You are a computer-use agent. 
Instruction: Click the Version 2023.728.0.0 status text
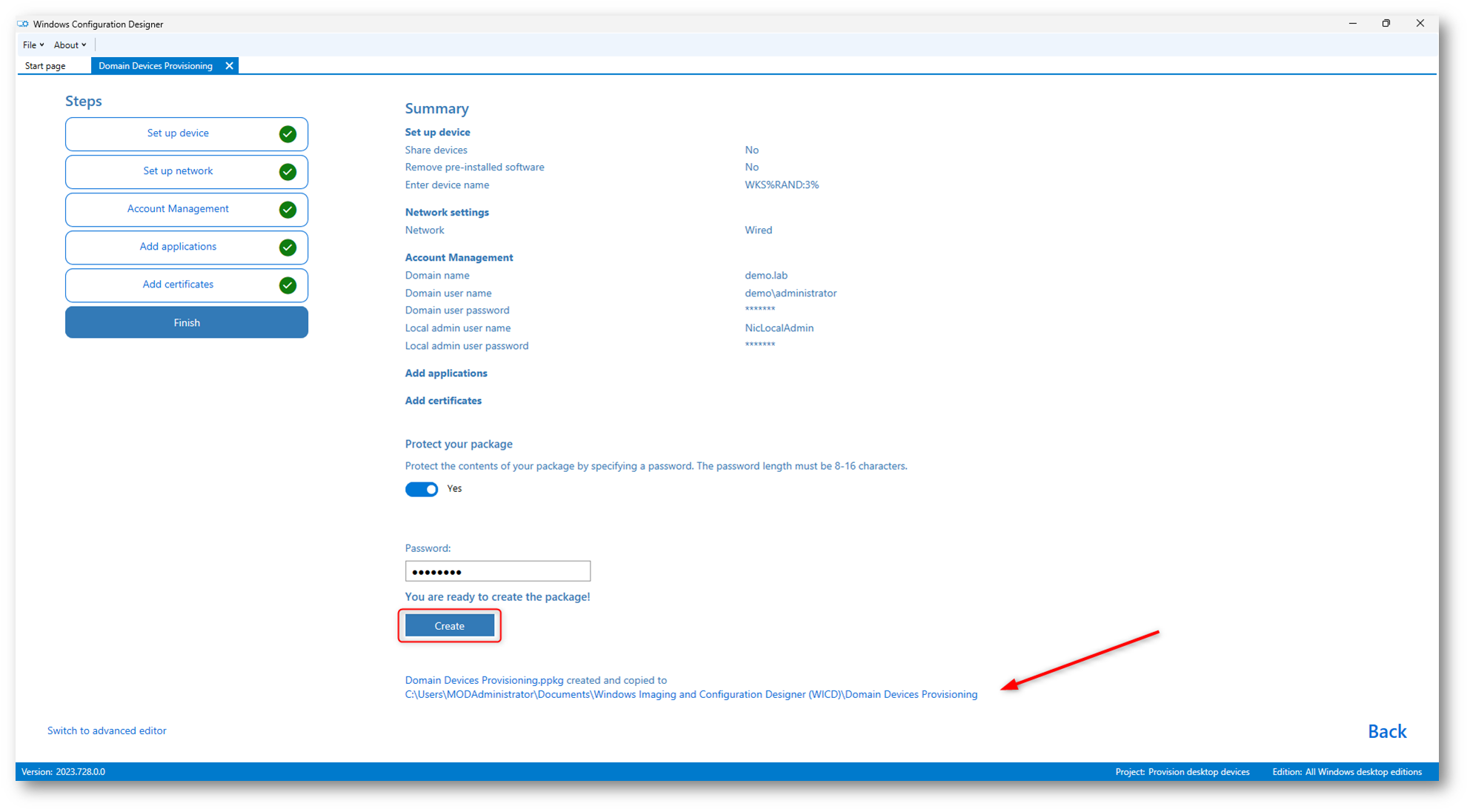tap(64, 772)
